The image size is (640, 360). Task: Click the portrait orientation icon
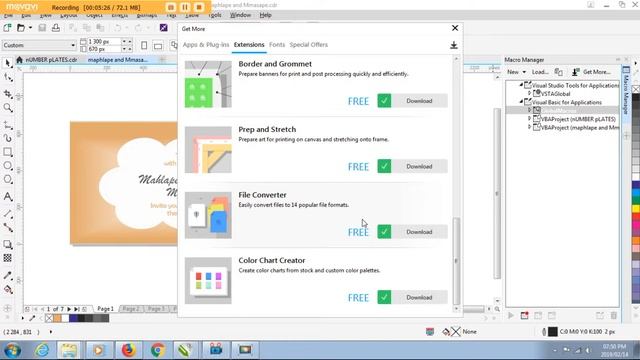pyautogui.click(x=144, y=45)
